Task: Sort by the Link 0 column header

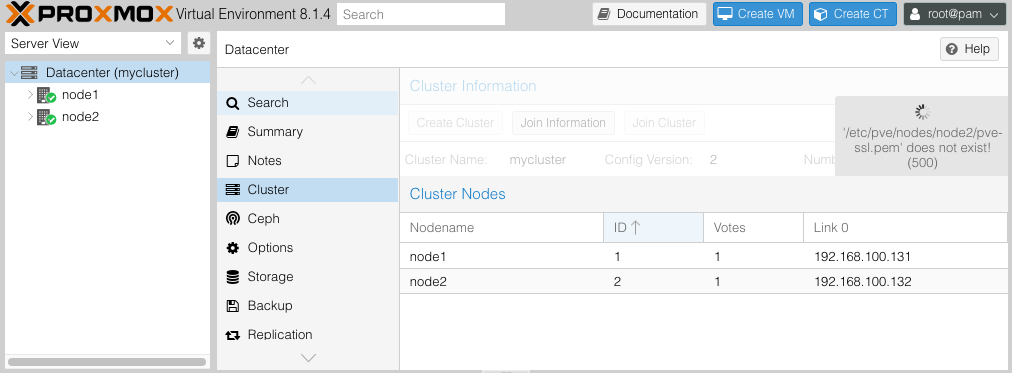Action: click(x=905, y=227)
